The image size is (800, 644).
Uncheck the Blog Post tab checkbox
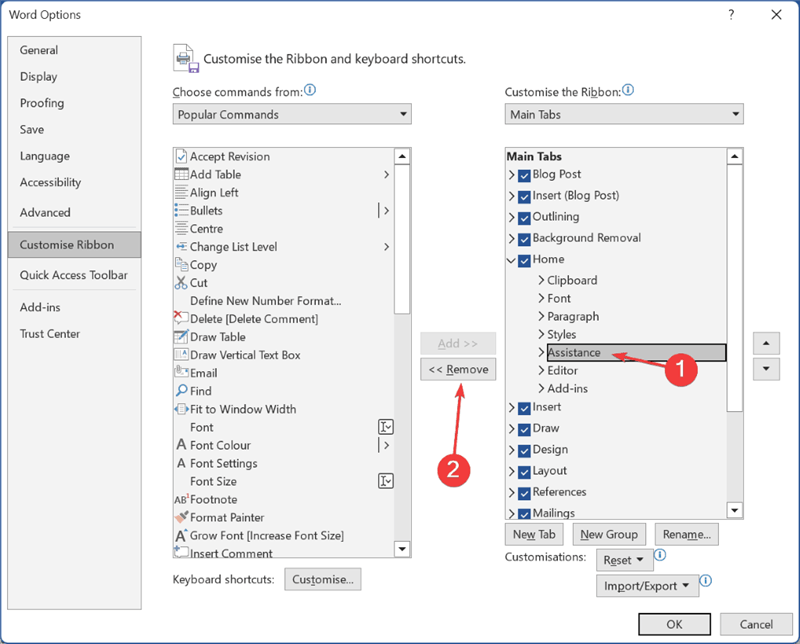point(524,176)
